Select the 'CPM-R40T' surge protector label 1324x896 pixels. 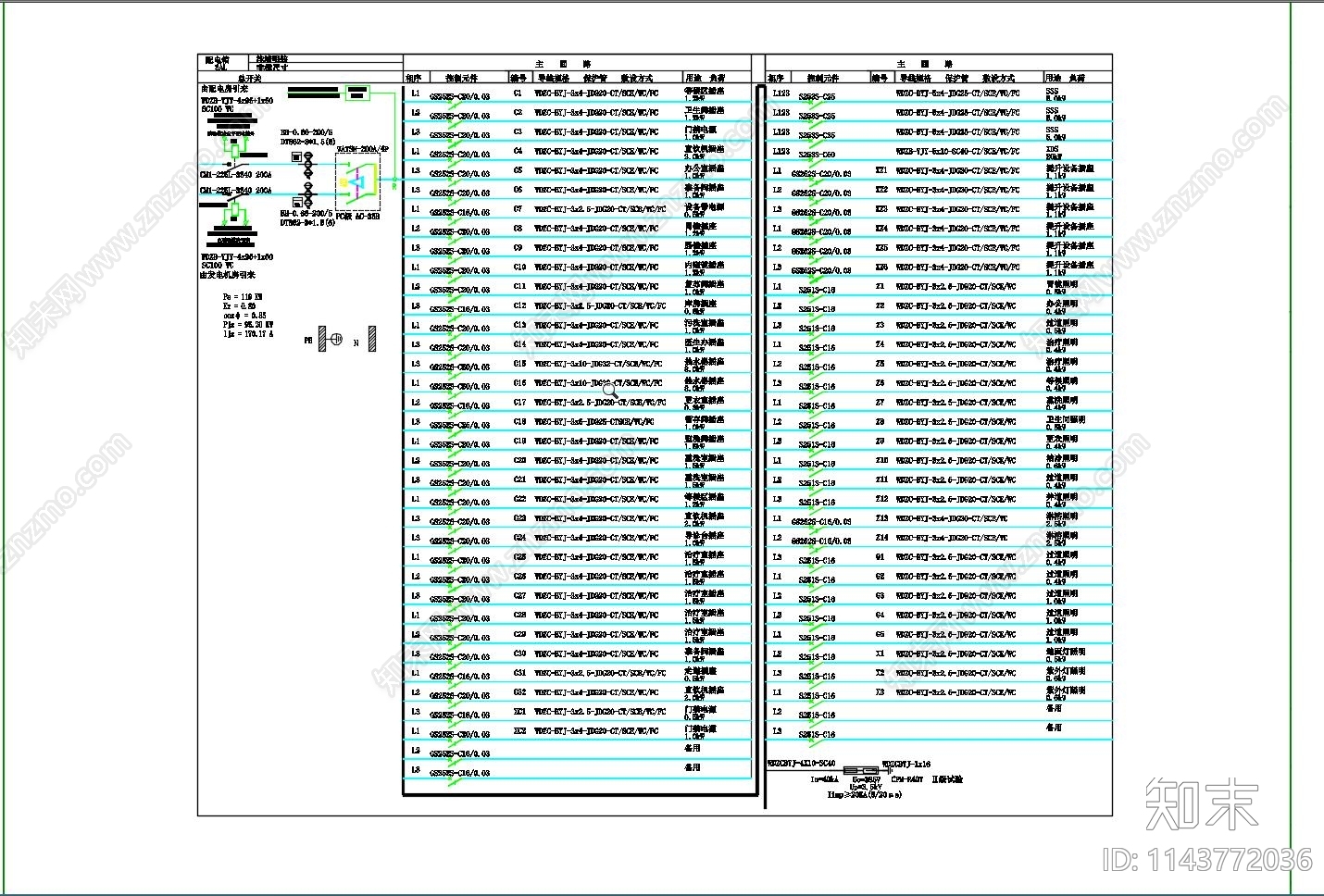[x=907, y=779]
